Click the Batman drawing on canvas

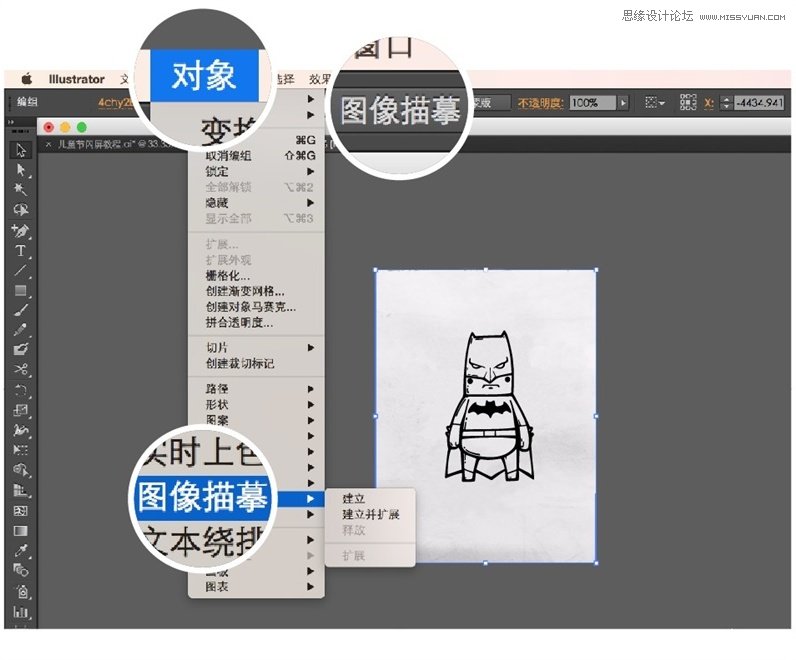pos(489,406)
